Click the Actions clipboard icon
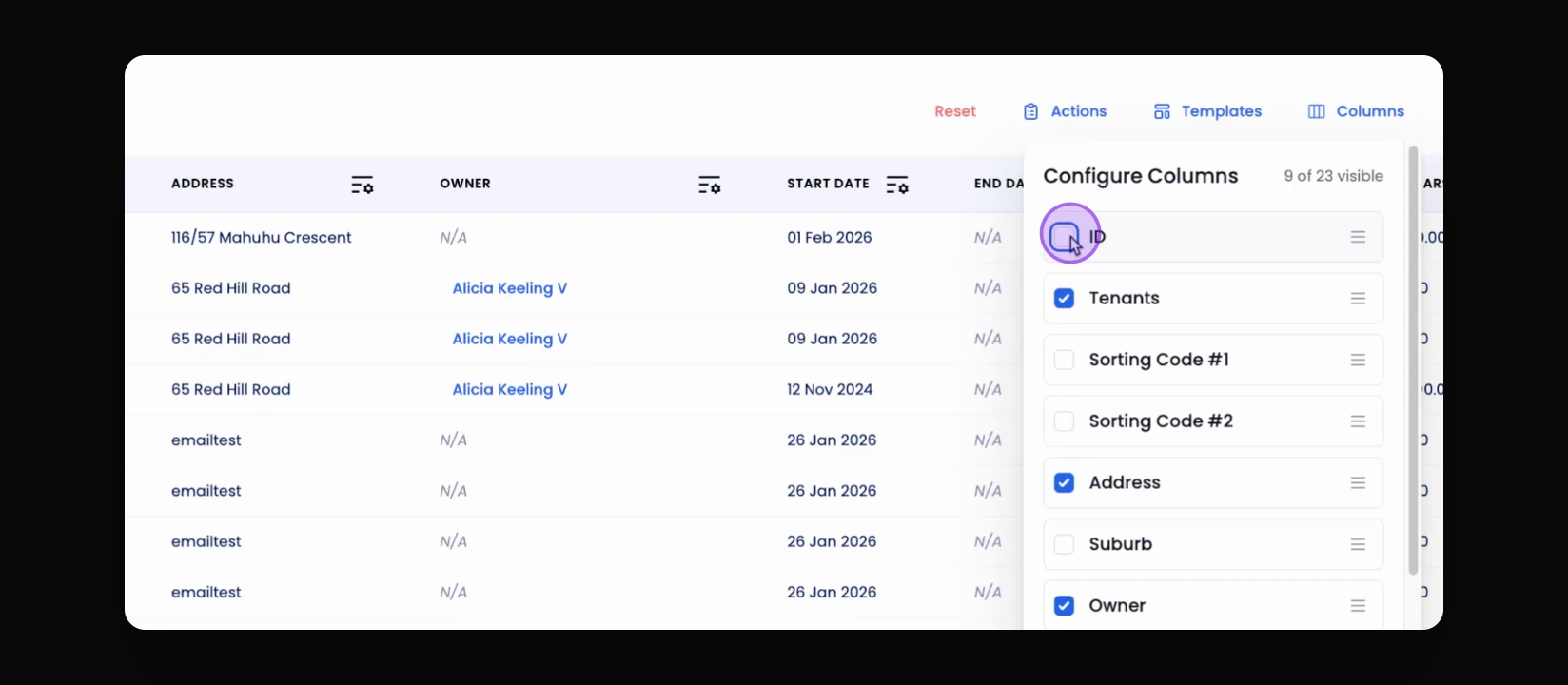 tap(1030, 111)
